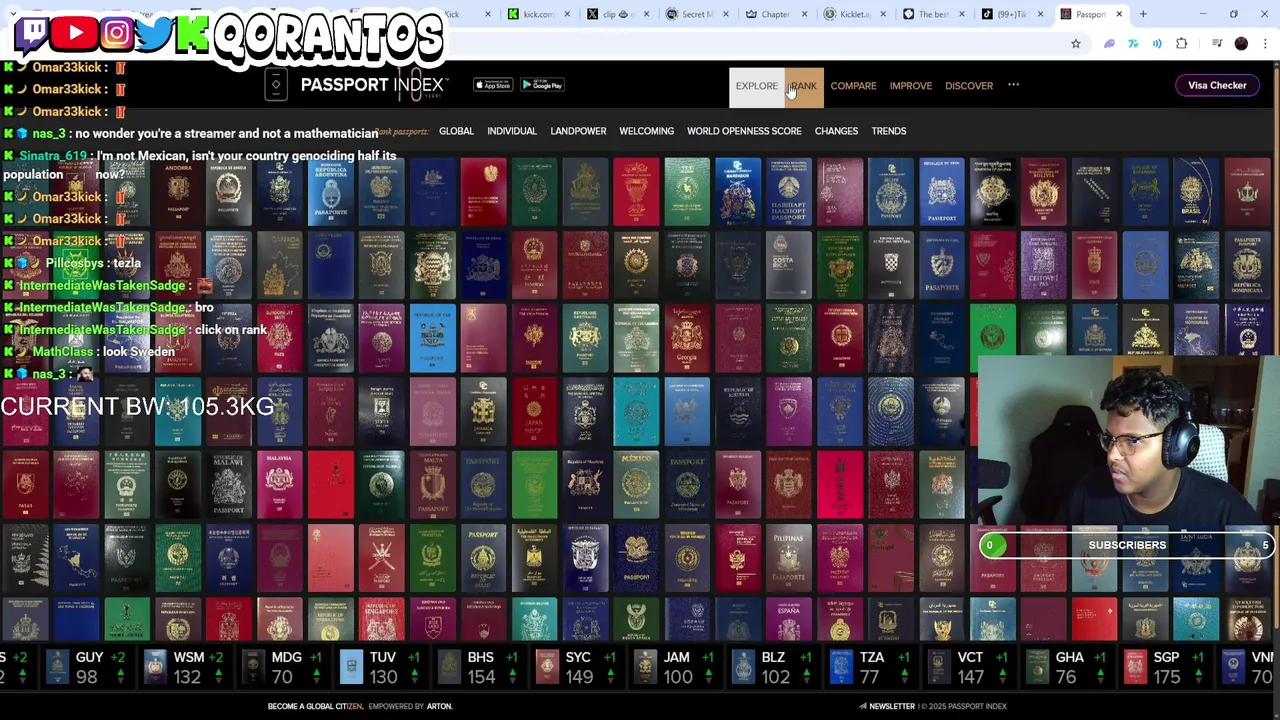Viewport: 1280px width, 720px height.
Task: Click the TUV ticker entry with rank 130
Action: tap(381, 667)
